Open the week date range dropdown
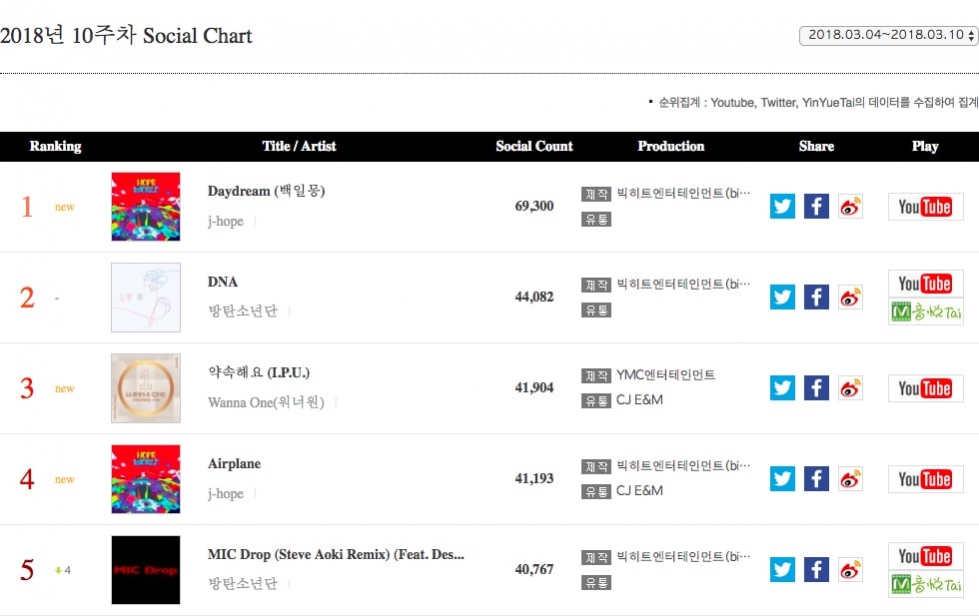The height and width of the screenshot is (616, 979). point(888,35)
